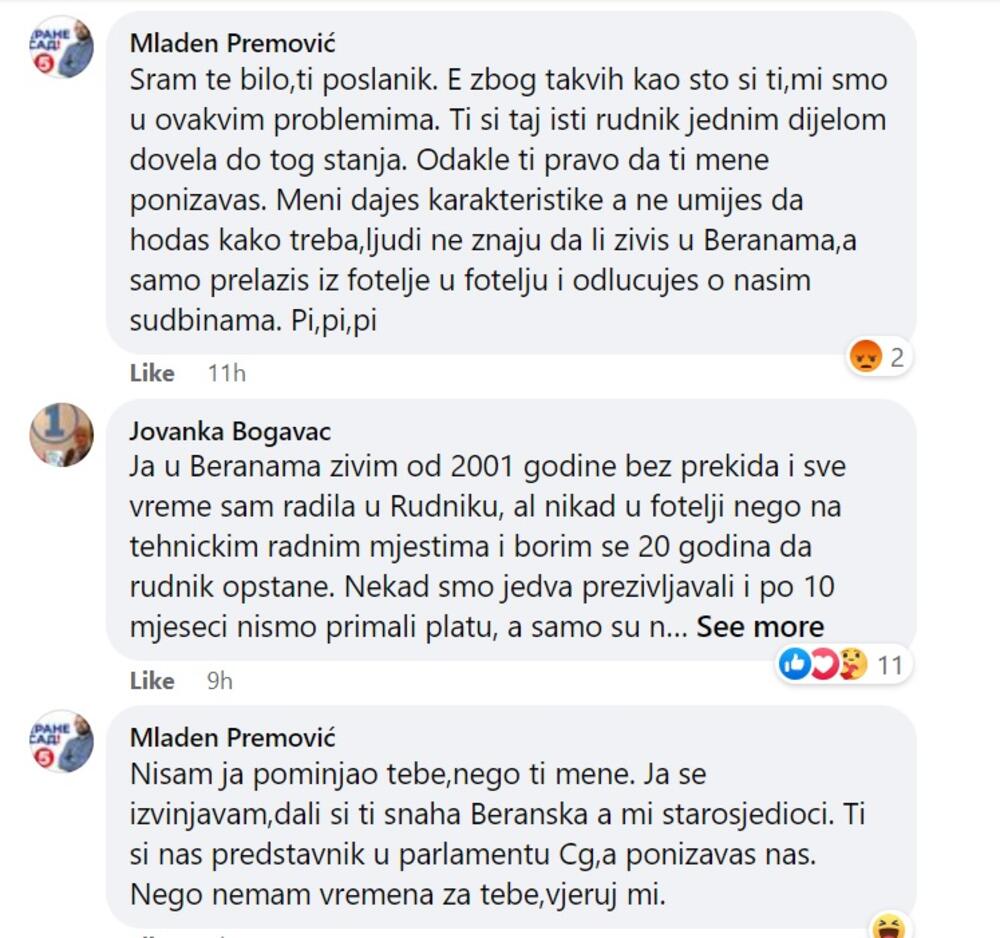1000x938 pixels.
Task: Click the blue thumbs-up reaction on Jovanka's comment
Action: 794,663
